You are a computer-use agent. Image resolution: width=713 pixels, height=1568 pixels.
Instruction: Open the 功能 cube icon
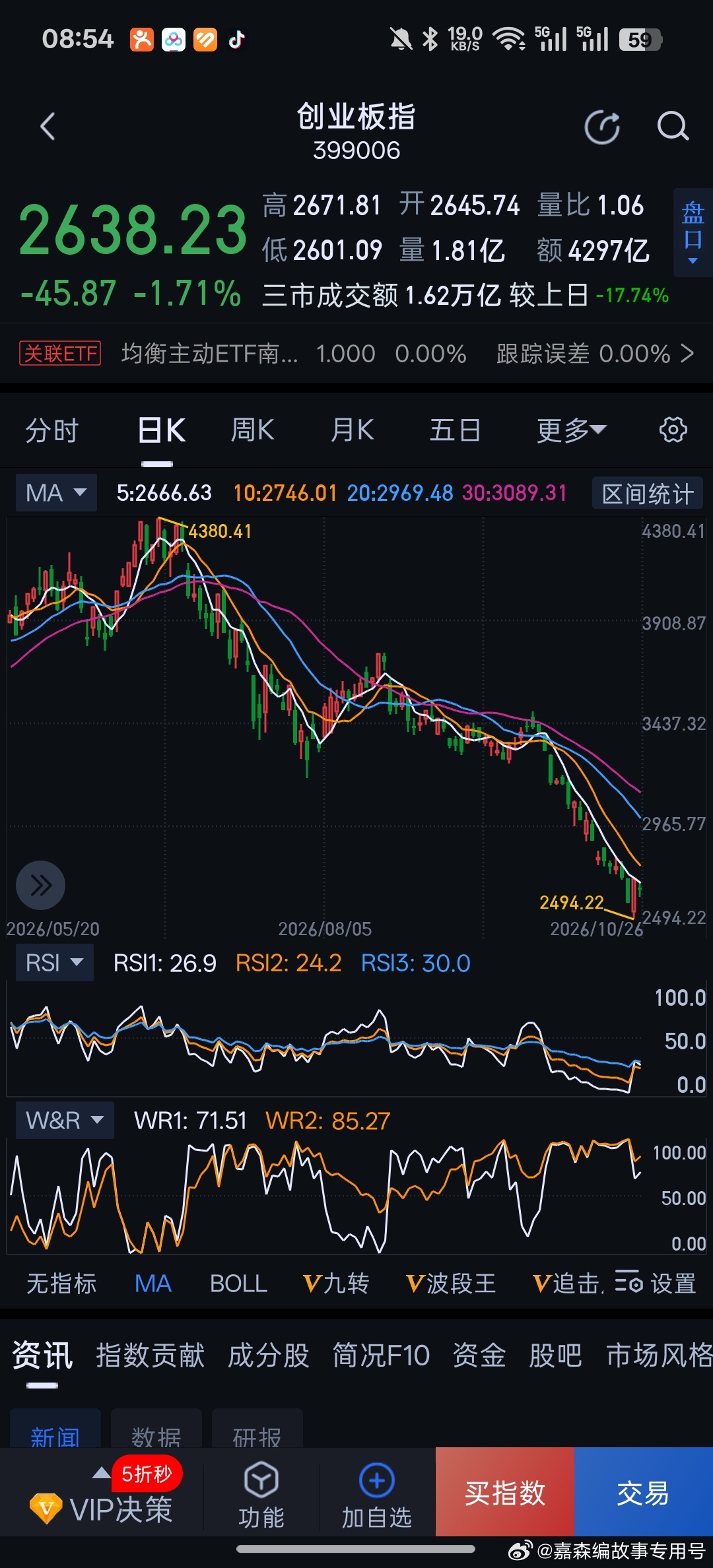[x=261, y=1480]
